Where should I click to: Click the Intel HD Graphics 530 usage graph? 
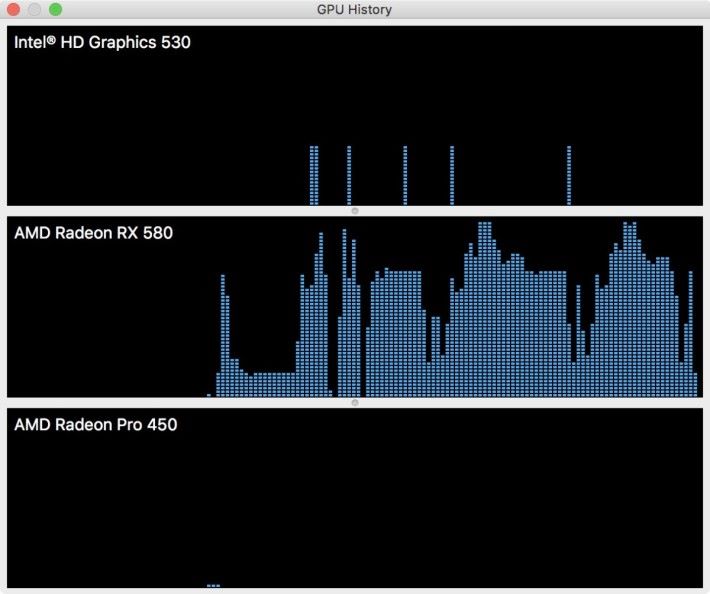[x=355, y=115]
